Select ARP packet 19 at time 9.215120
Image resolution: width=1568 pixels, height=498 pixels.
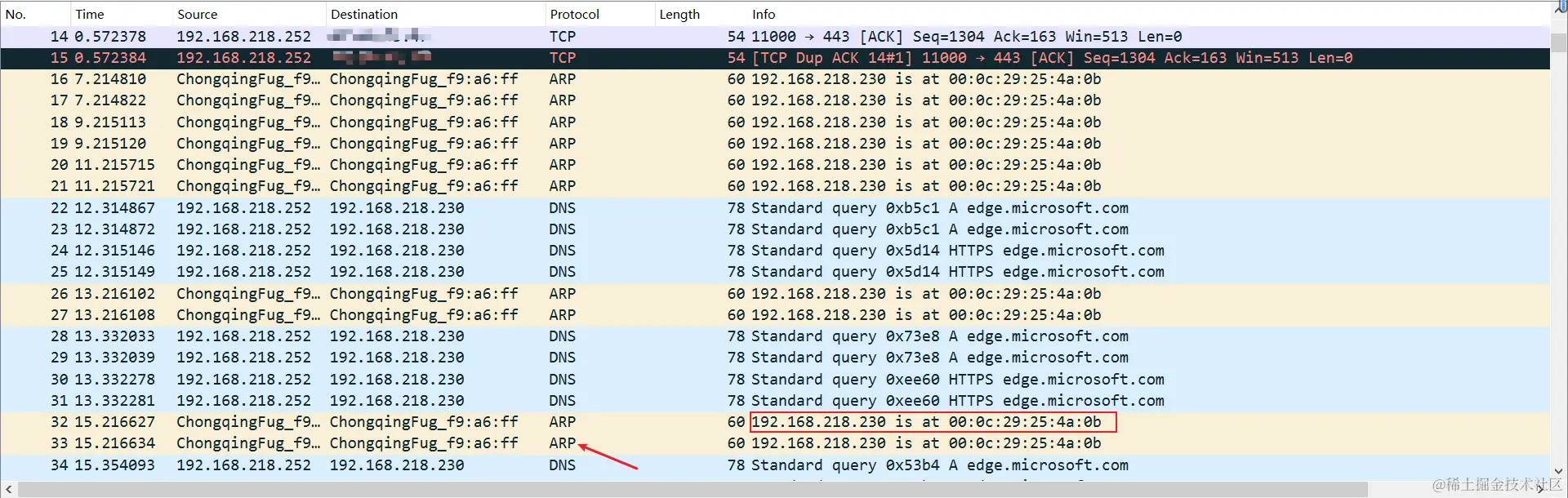click(775, 144)
